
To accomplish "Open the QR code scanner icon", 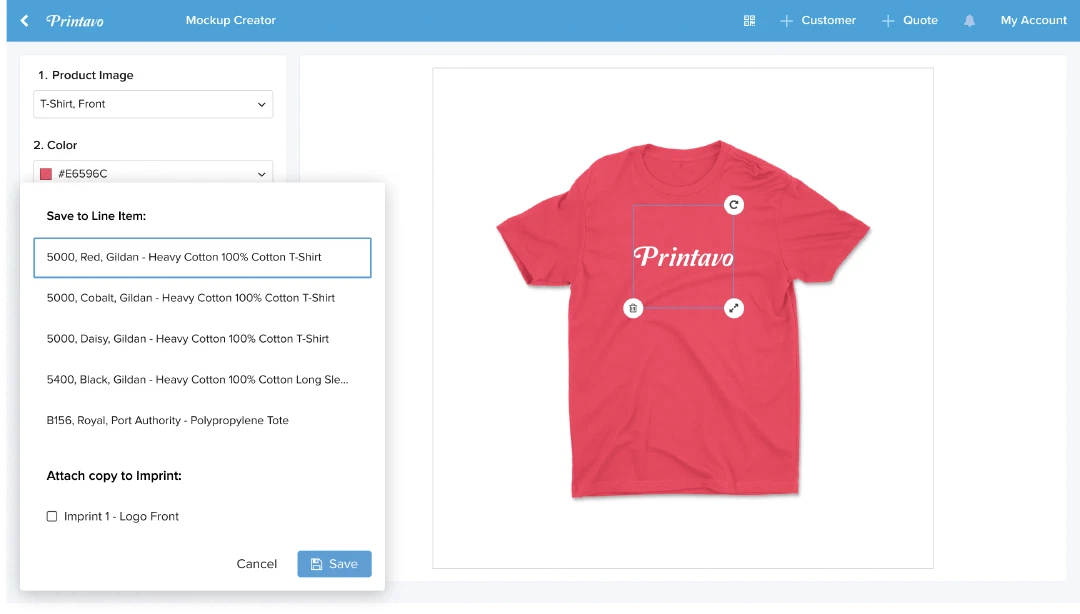I will tap(749, 21).
